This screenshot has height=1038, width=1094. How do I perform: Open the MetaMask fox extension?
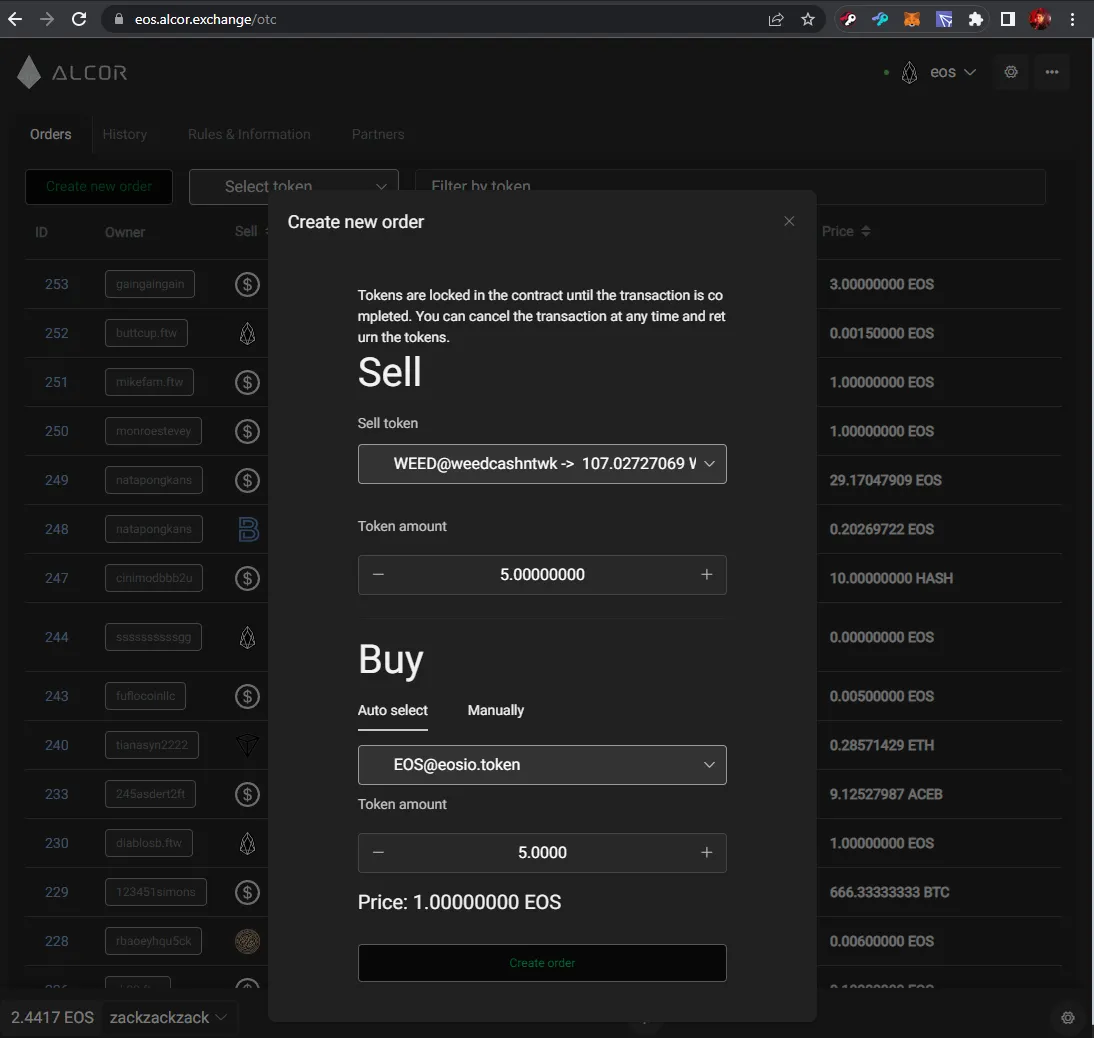pos(912,19)
